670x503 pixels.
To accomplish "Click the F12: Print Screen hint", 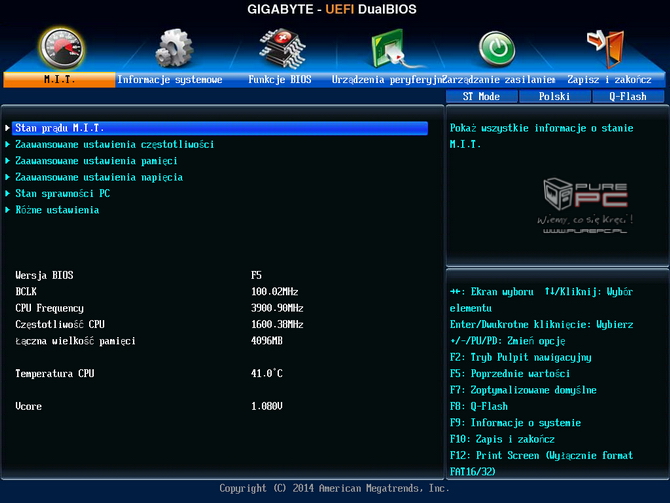I will [x=541, y=464].
